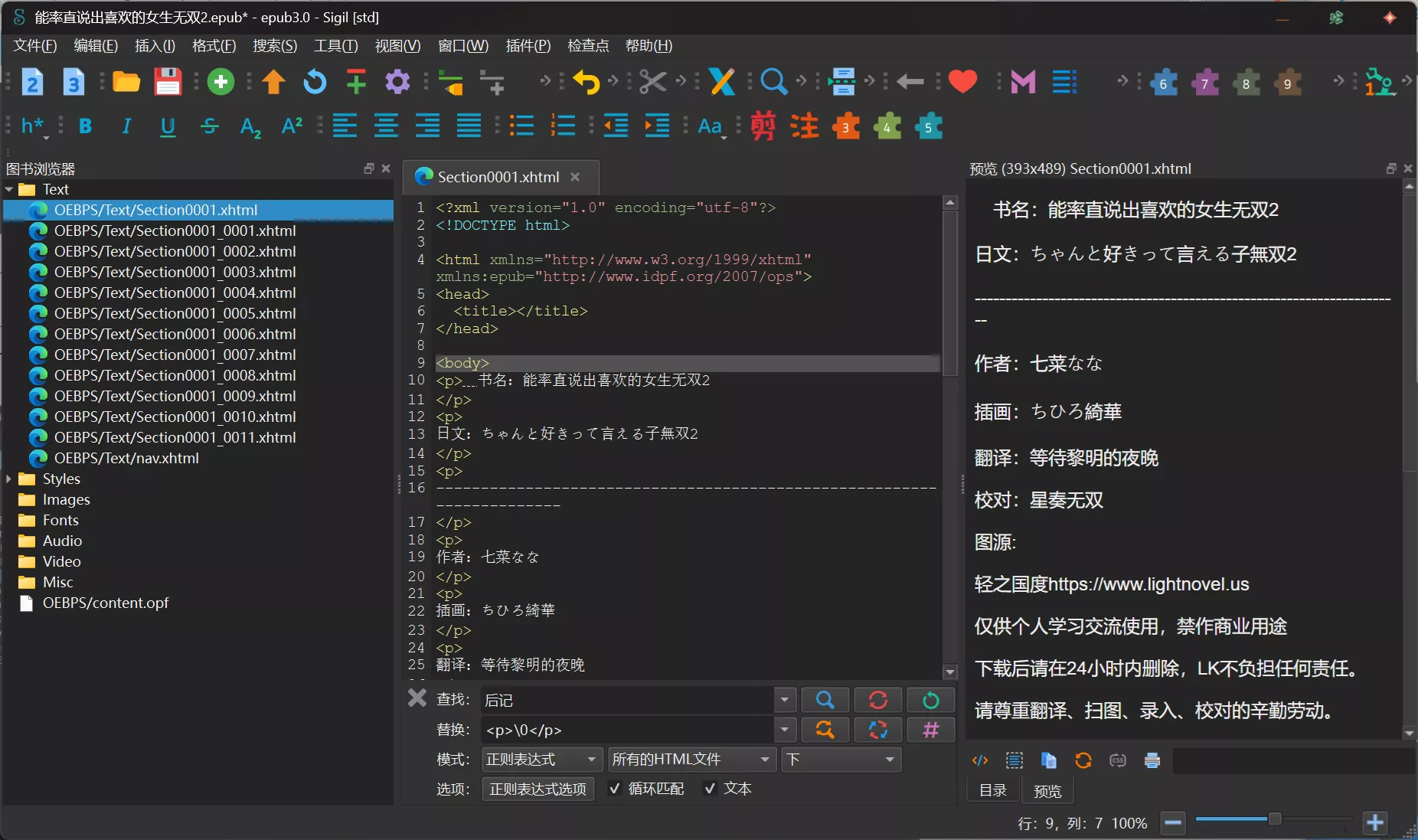Toggle the 循环匹配 checkbox

(614, 789)
